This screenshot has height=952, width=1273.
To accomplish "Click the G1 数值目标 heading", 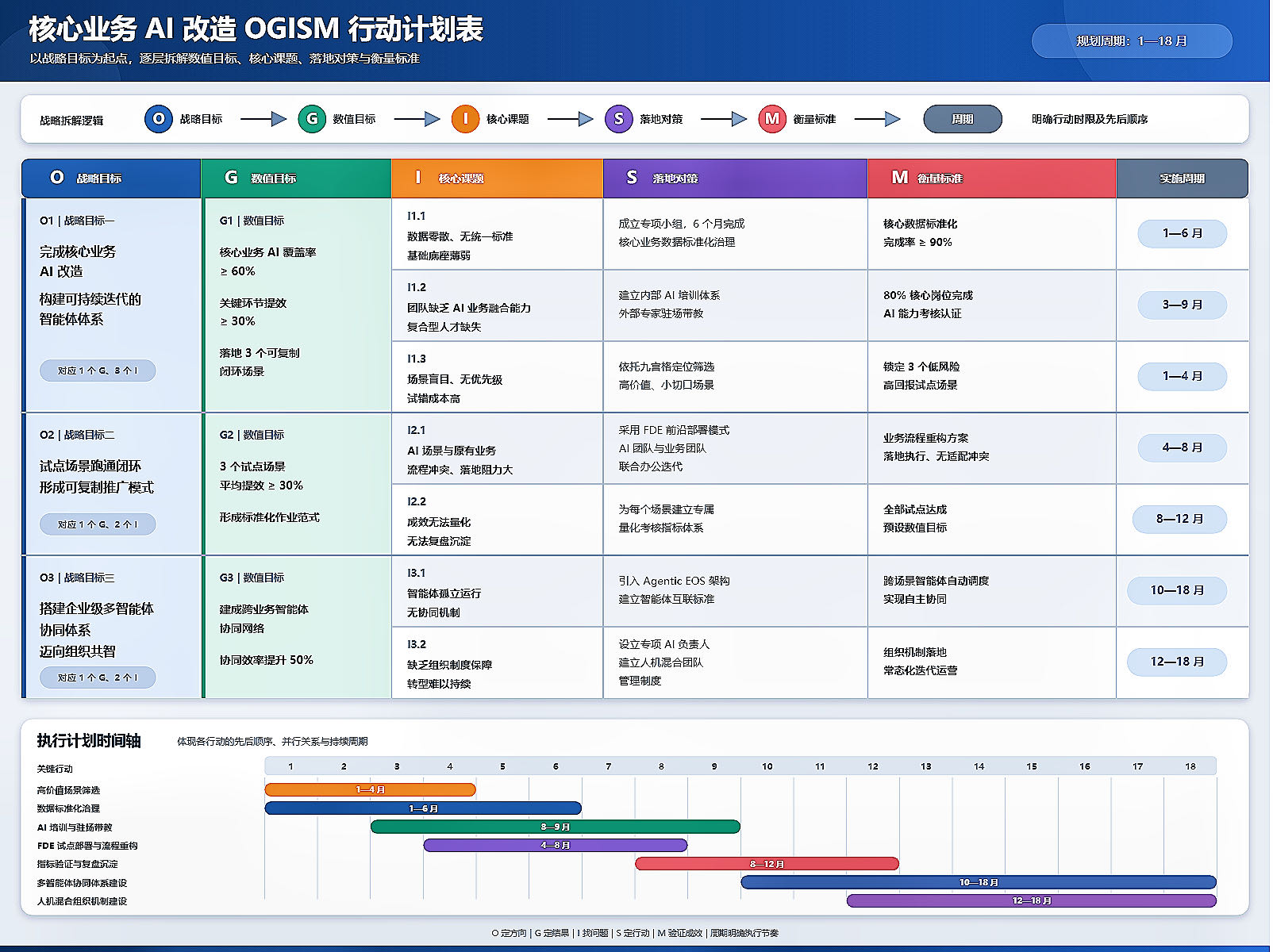I will [x=252, y=221].
